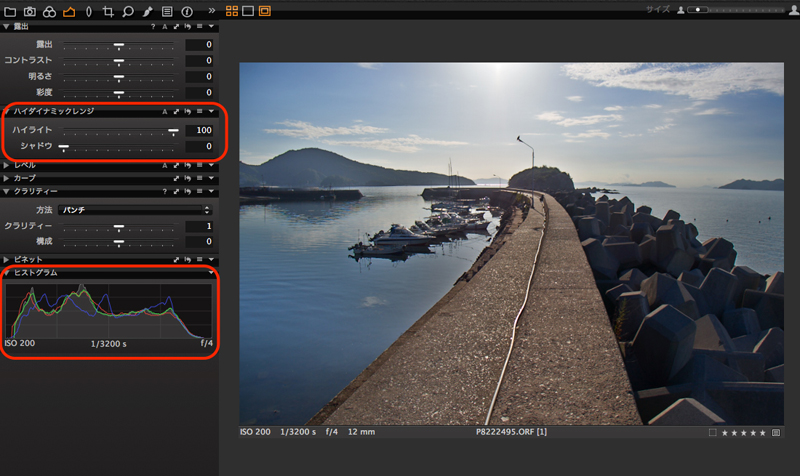Click auto adjust in ハイダイナミックレンジ panel
Viewport: 800px width, 476px height.
(x=165, y=112)
